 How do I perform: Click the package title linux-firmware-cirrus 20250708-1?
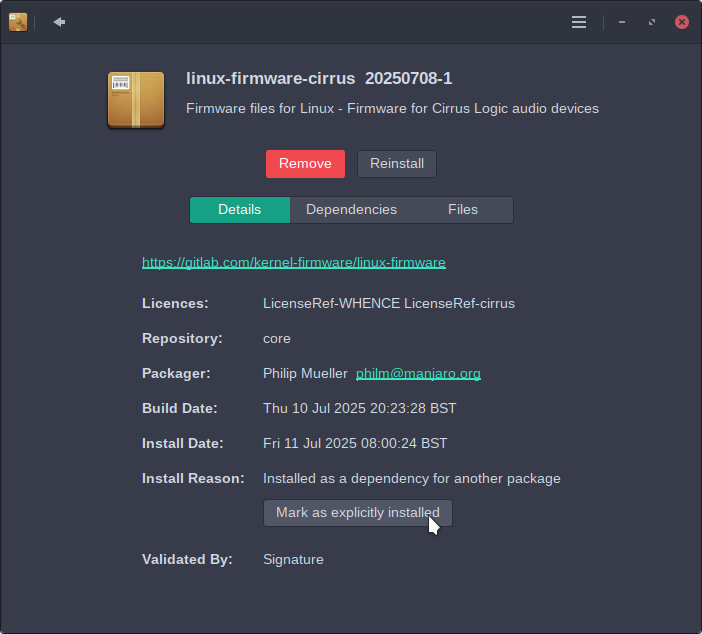click(x=319, y=78)
